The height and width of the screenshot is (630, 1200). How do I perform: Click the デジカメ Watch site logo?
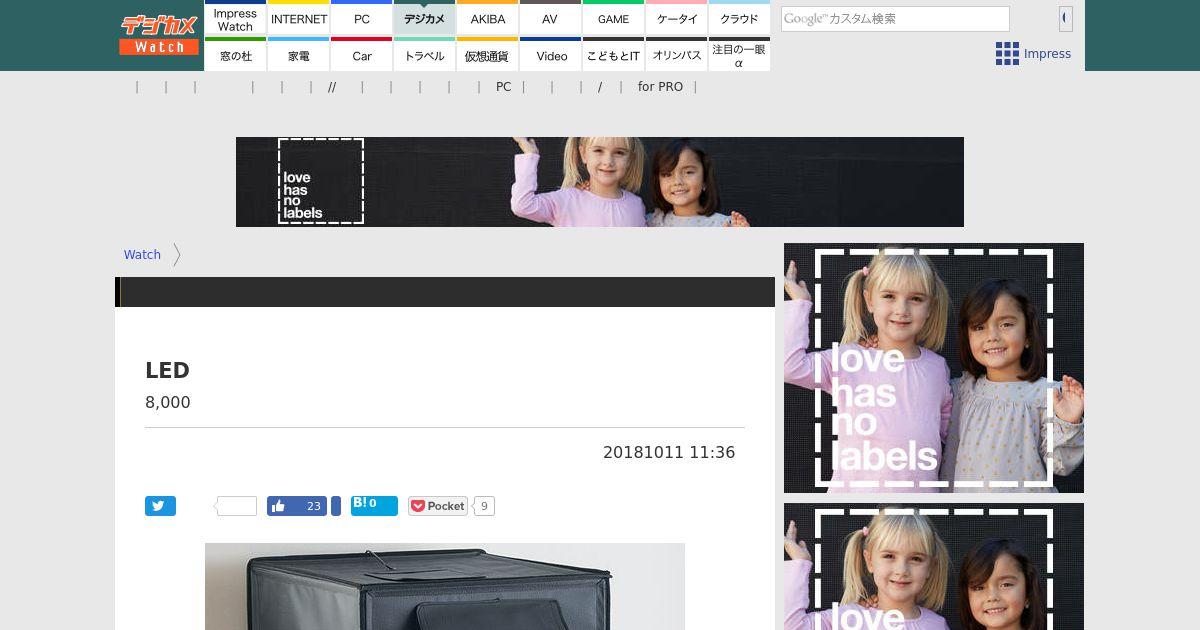(x=159, y=35)
